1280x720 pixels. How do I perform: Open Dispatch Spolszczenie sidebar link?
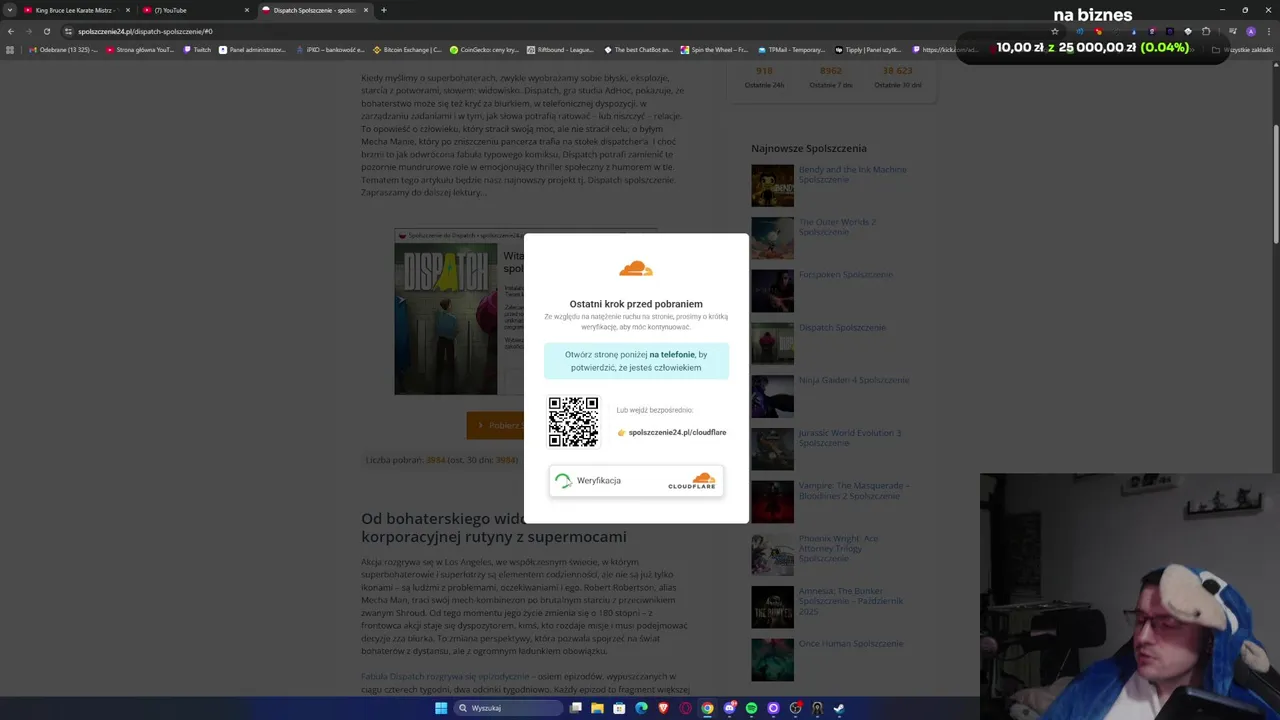[842, 327]
